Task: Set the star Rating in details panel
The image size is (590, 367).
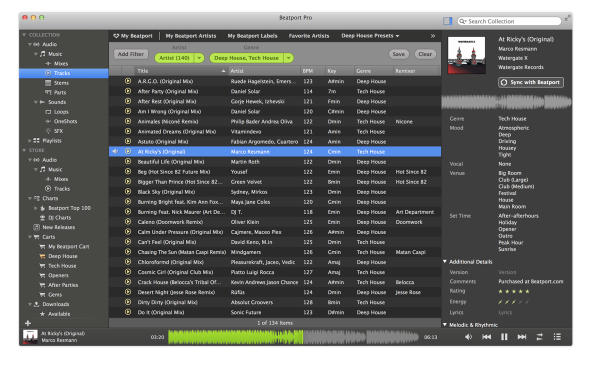Action: [x=514, y=291]
